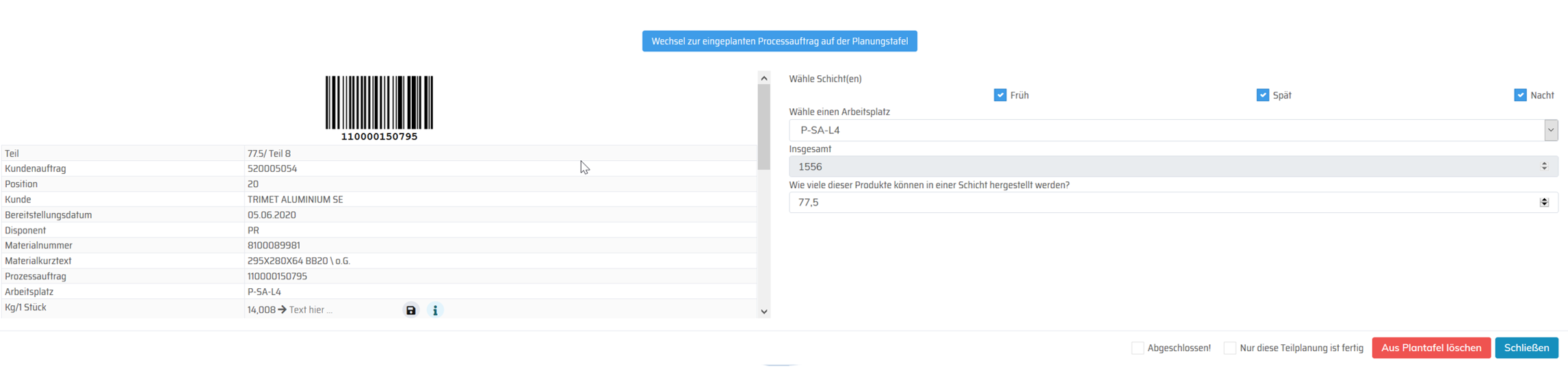This screenshot has height=373, width=1568.
Task: Click the Insgesamt stepper arrows
Action: pos(1544,166)
